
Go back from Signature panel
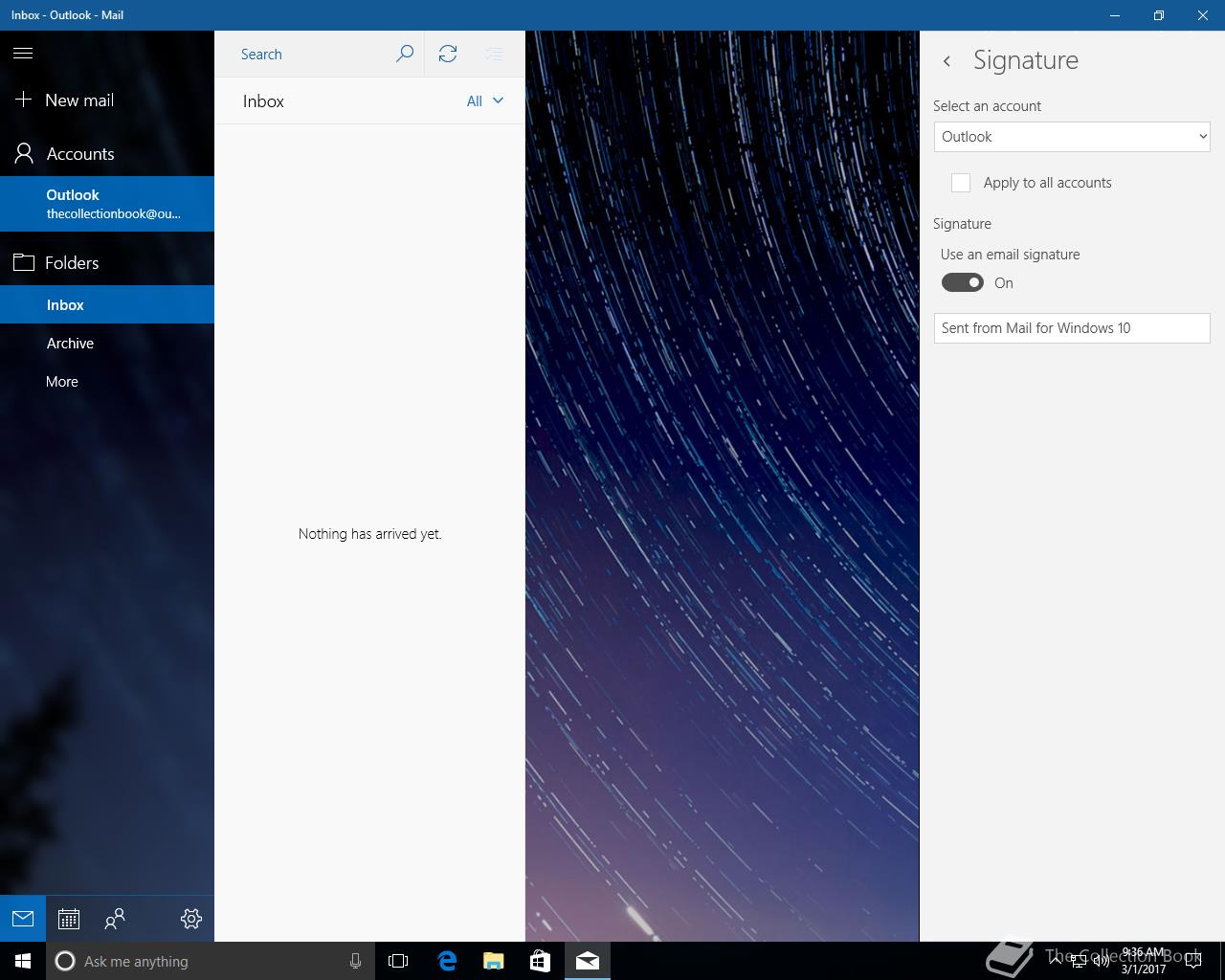point(947,61)
